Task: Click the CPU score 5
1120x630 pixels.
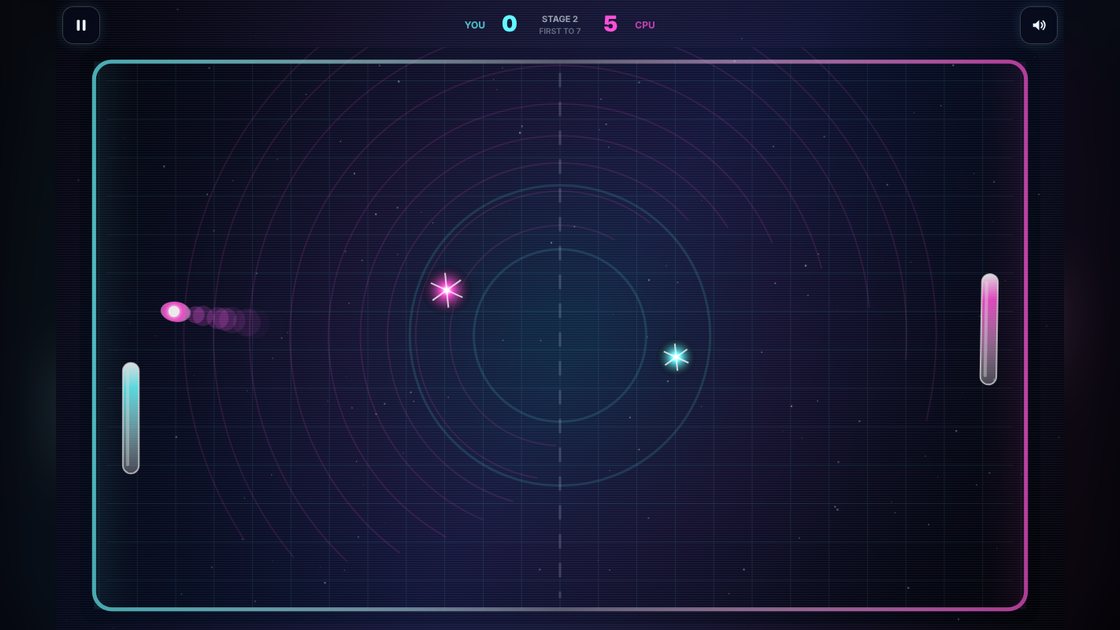Action: (610, 24)
